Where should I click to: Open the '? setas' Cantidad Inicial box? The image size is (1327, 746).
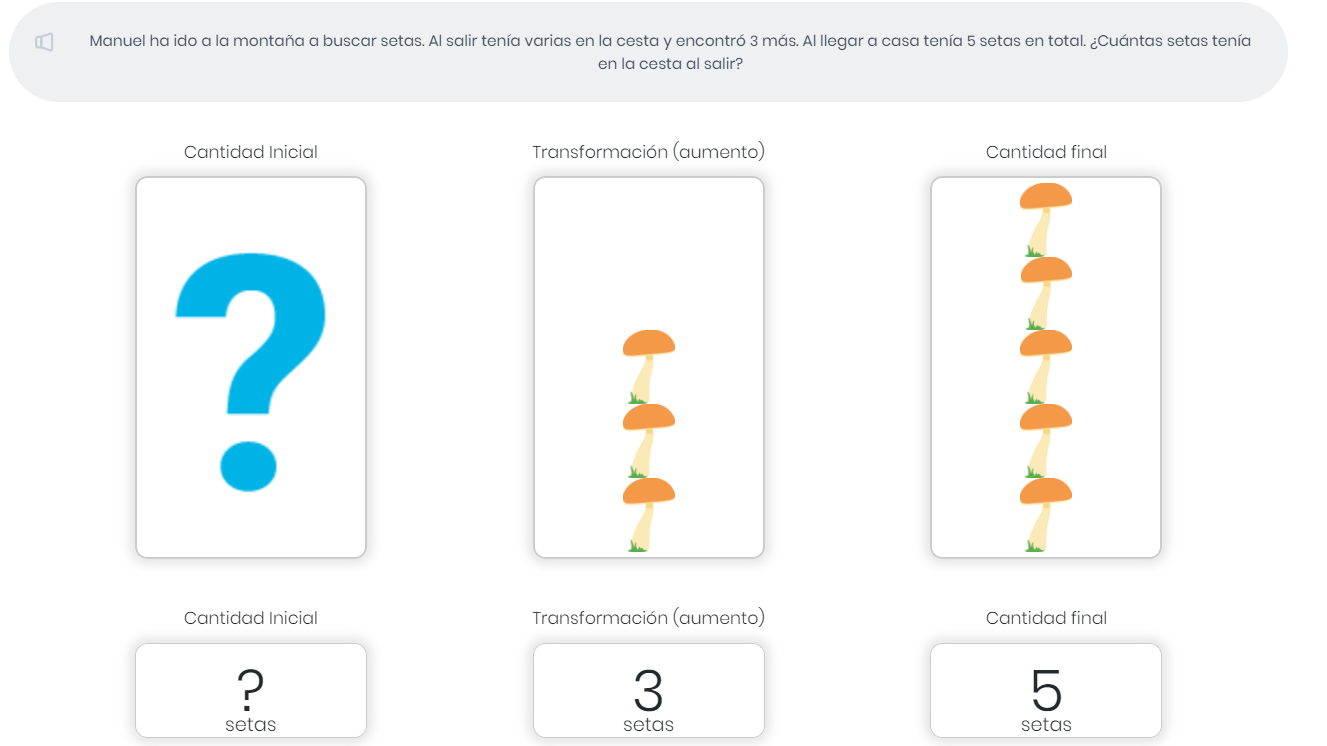coord(251,691)
